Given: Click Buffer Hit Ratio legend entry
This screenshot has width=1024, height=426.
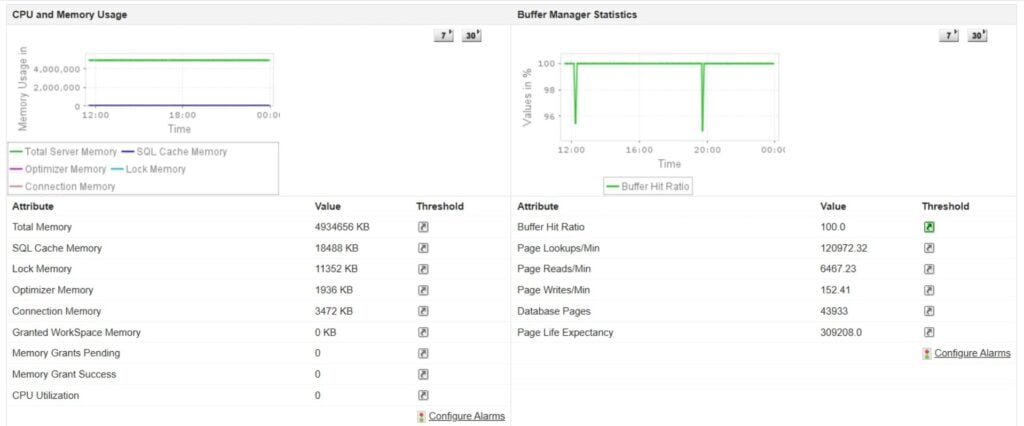Looking at the screenshot, I should tap(648, 187).
